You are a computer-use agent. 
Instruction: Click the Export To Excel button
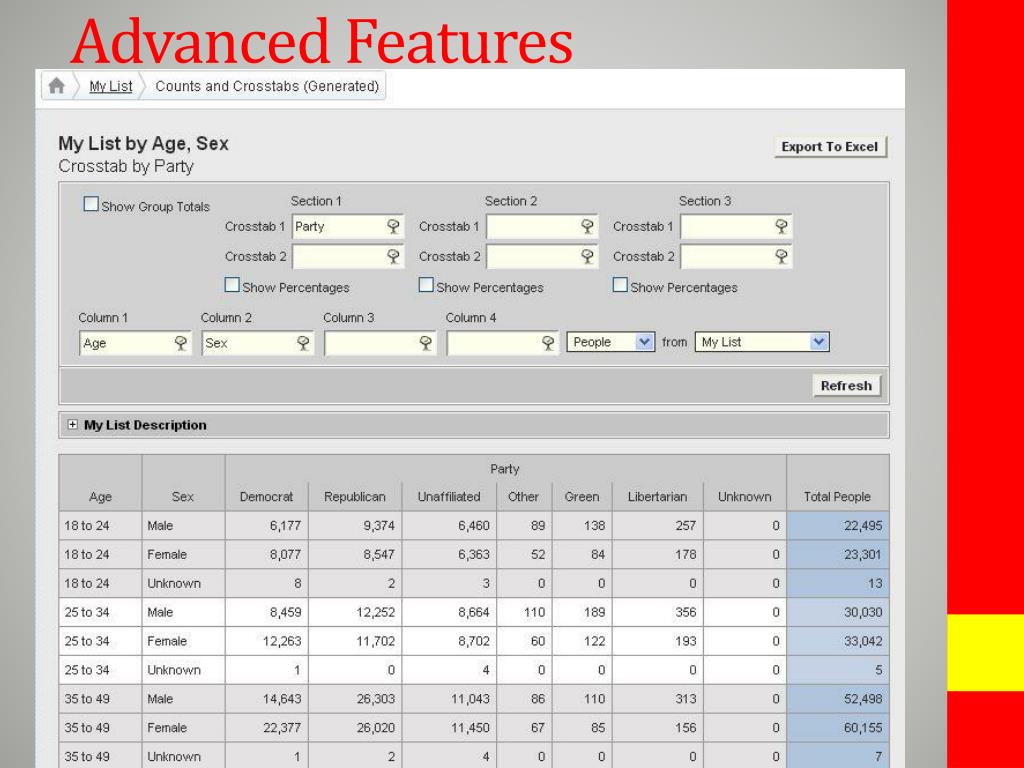(830, 147)
